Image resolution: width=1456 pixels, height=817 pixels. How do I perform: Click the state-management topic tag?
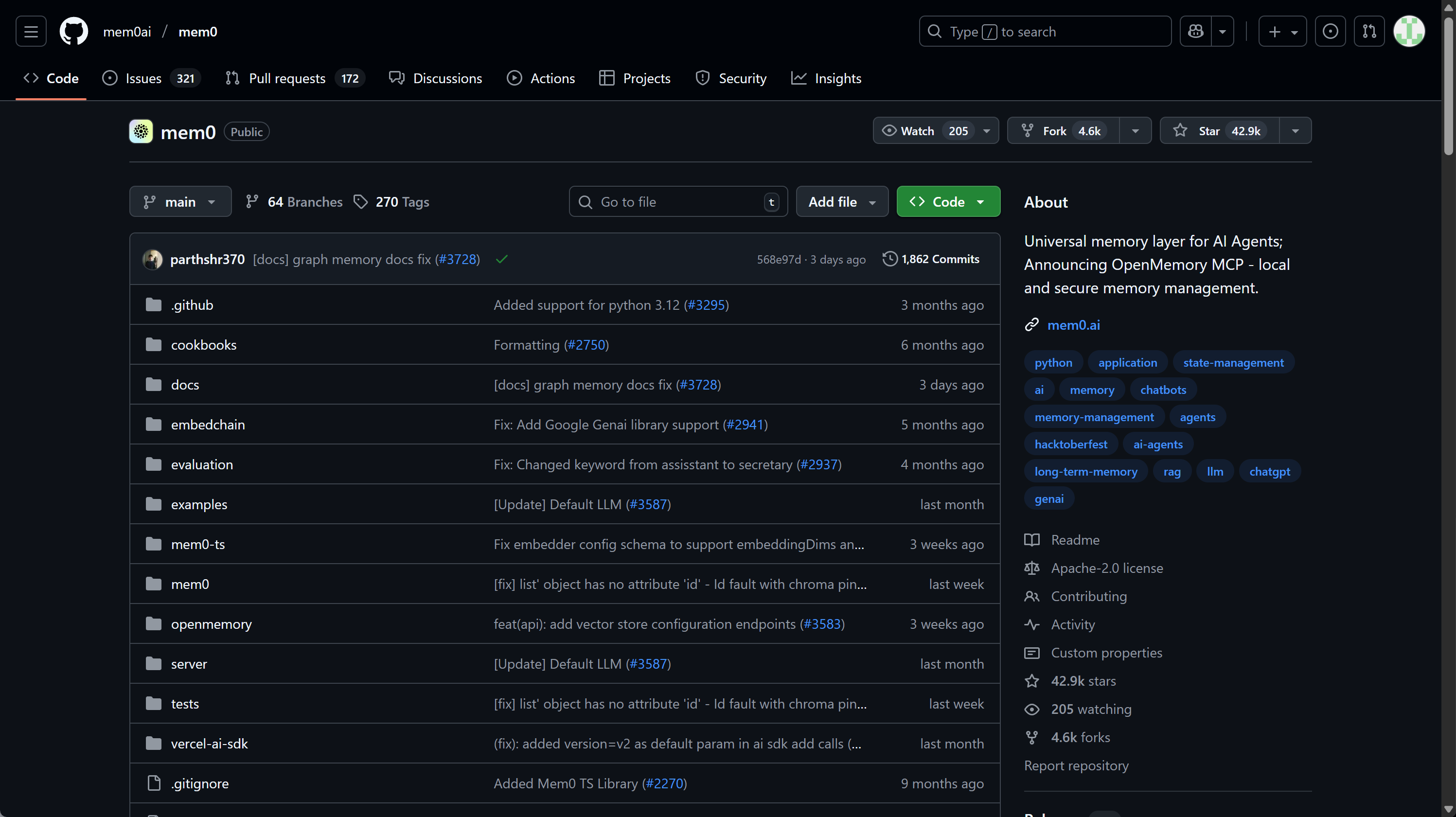[1233, 362]
